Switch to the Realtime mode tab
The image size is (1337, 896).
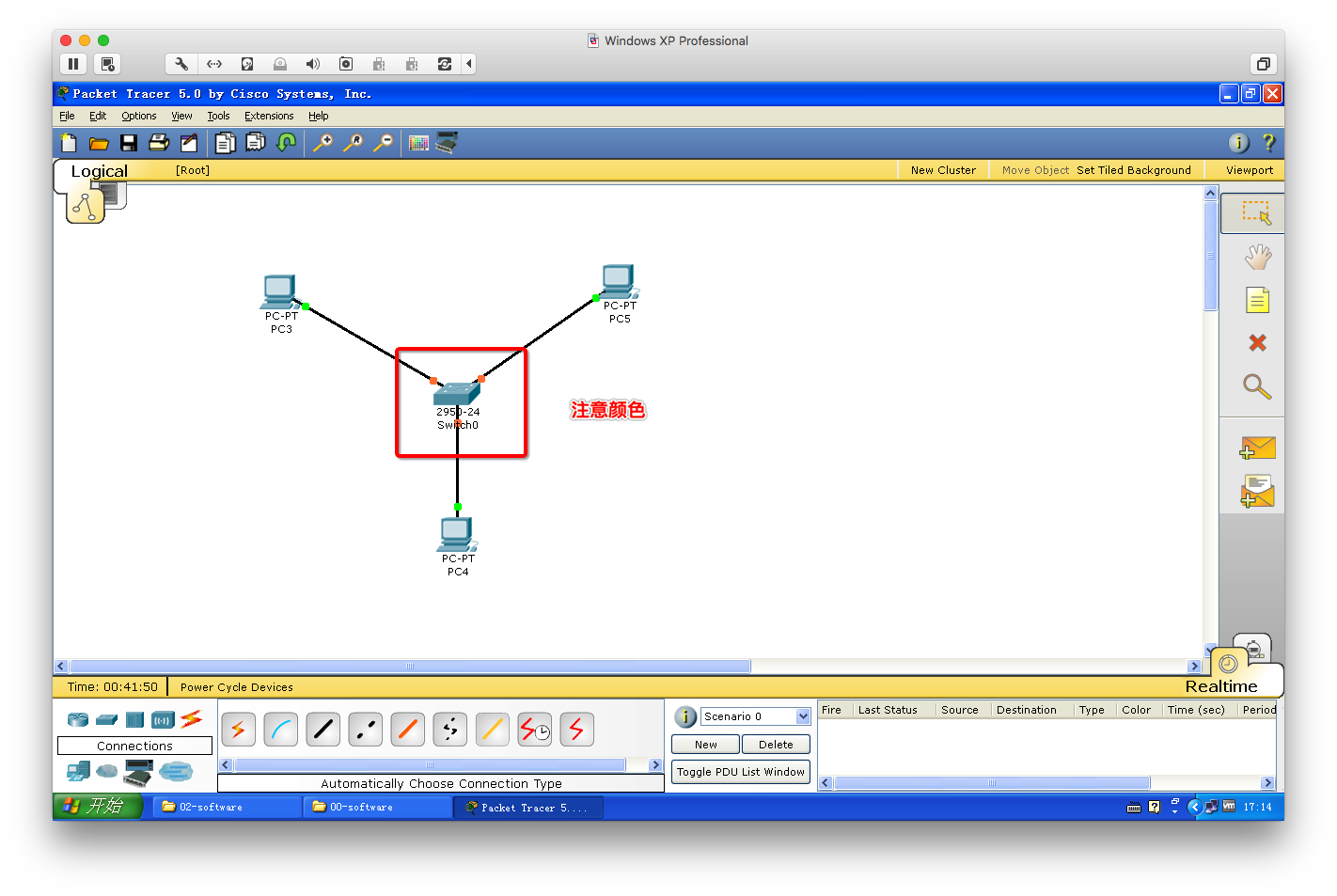coord(1221,686)
